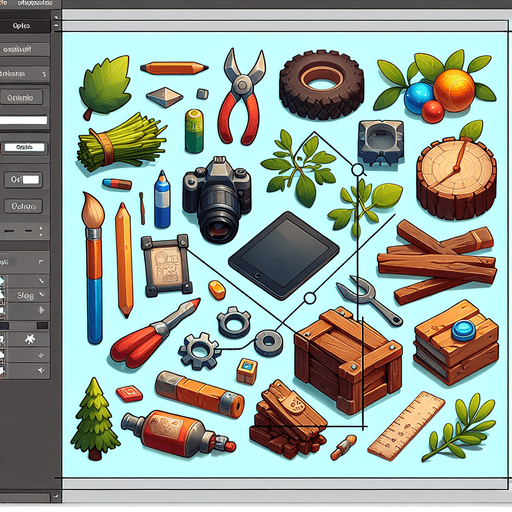Select the orange cylinder tube sprite
The width and height of the screenshot is (512, 512).
[x=199, y=394]
